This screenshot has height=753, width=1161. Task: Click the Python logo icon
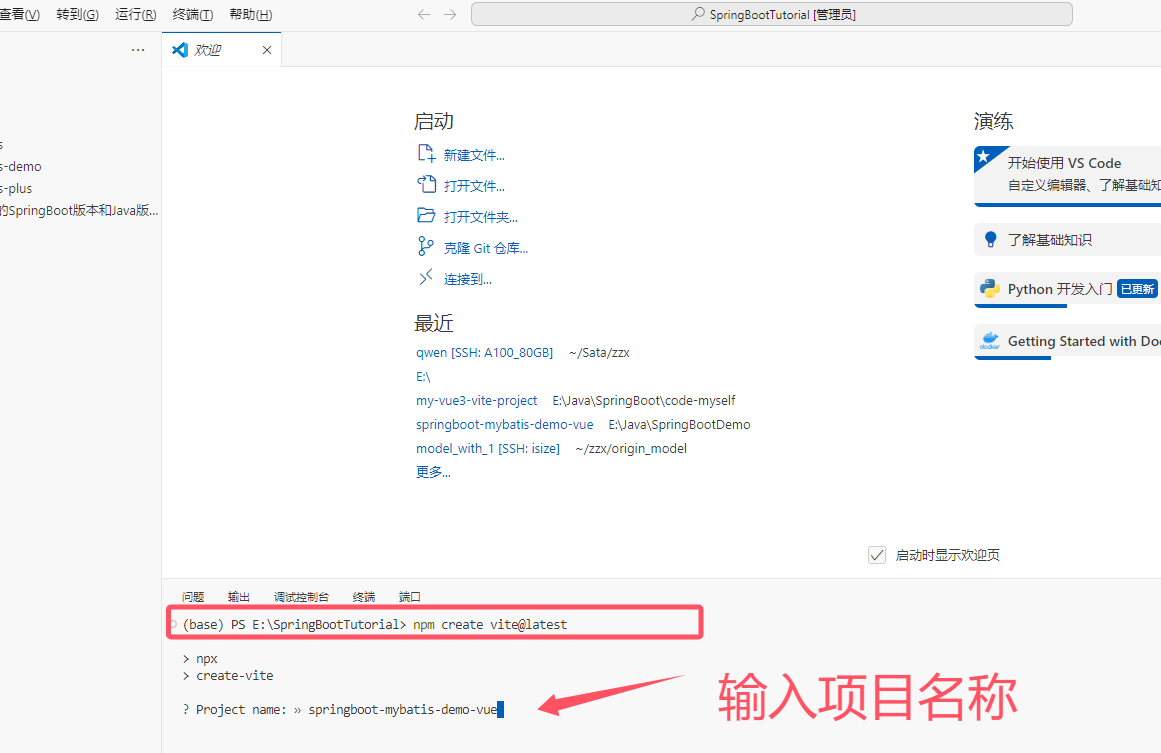coord(990,288)
